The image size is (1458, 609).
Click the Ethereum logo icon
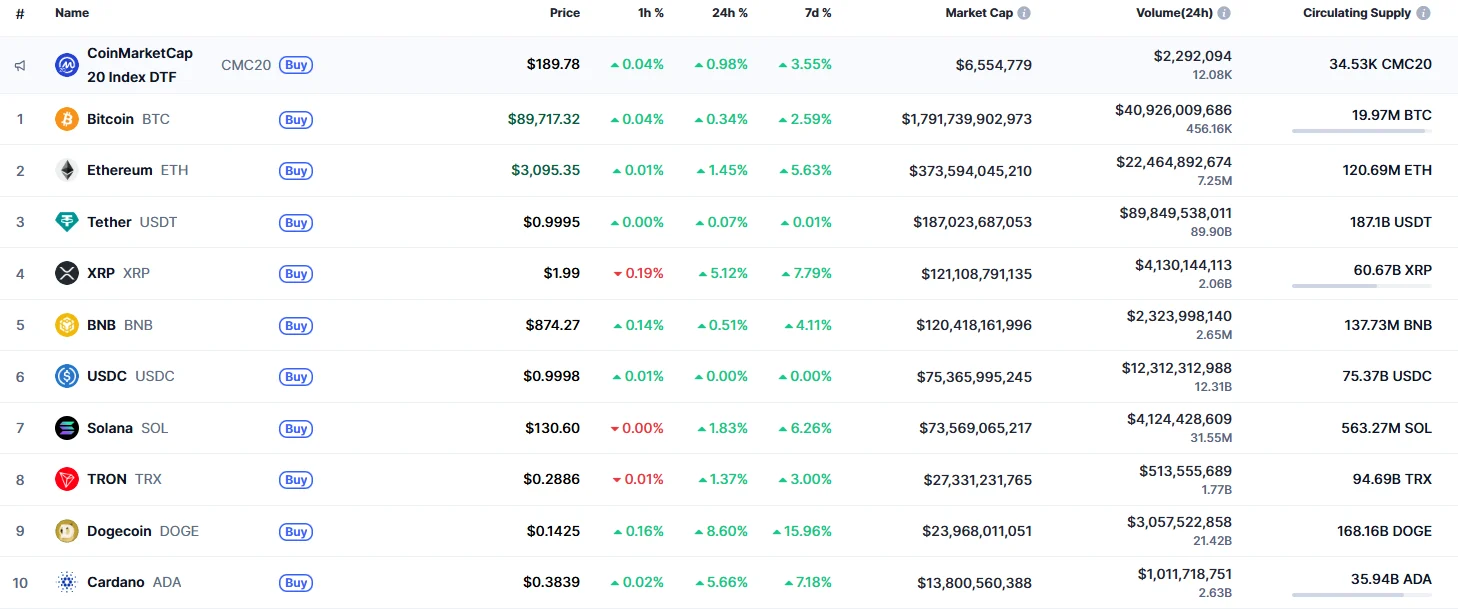coord(67,170)
